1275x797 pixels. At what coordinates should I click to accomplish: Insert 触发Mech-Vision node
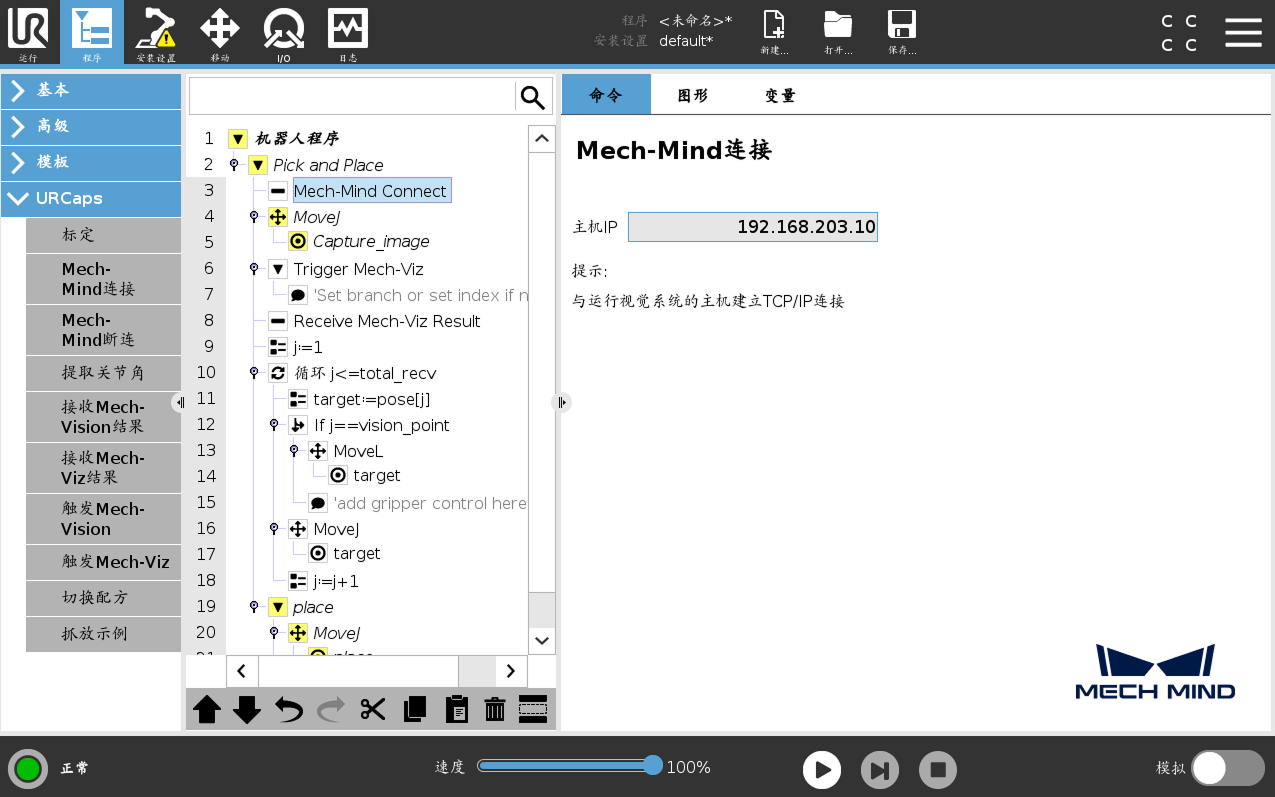pyautogui.click(x=104, y=519)
